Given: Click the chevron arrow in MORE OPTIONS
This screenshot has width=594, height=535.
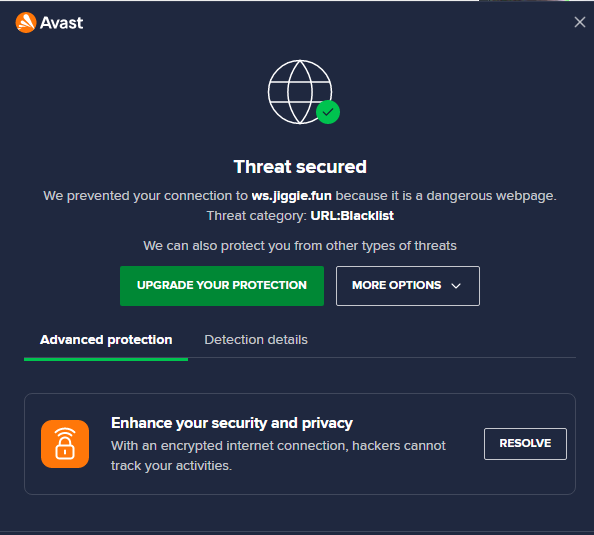Looking at the screenshot, I should coord(456,286).
